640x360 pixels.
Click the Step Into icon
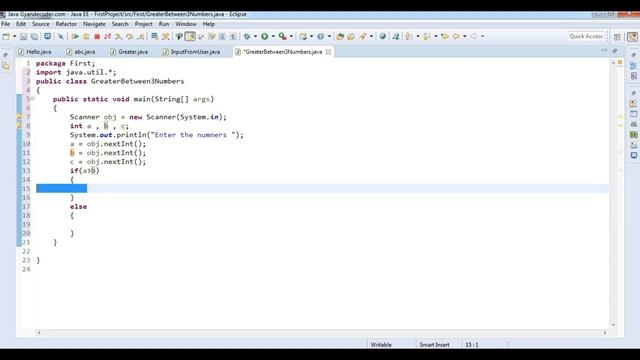tap(118, 36)
